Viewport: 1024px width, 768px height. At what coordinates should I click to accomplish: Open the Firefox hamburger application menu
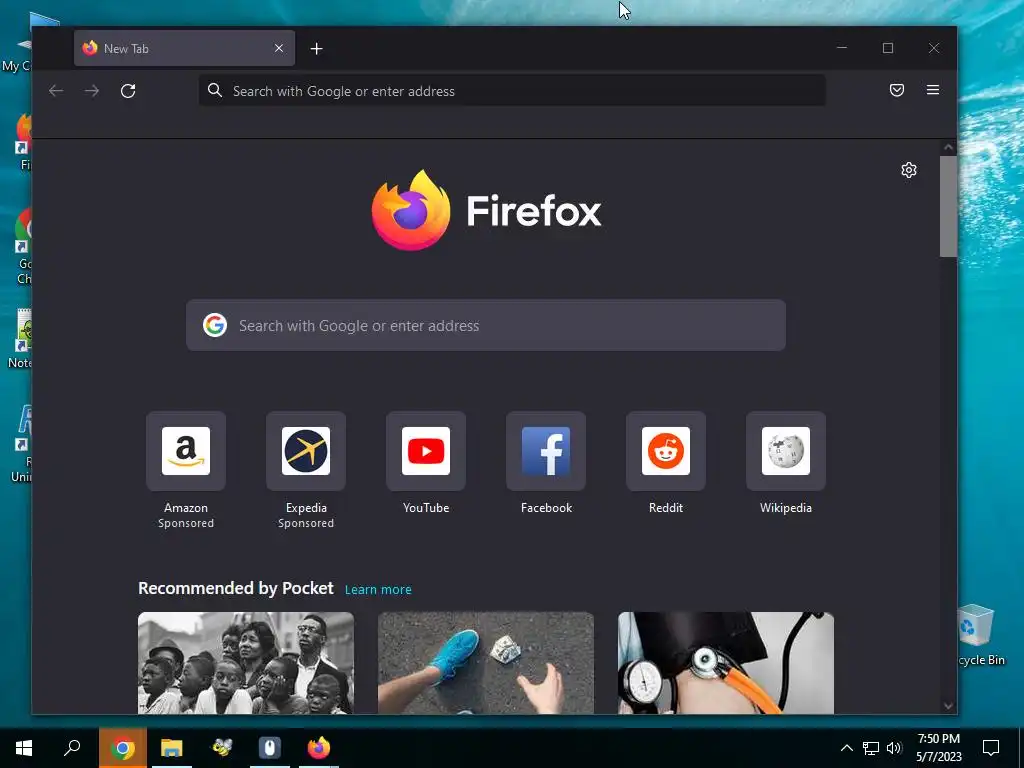tap(933, 90)
